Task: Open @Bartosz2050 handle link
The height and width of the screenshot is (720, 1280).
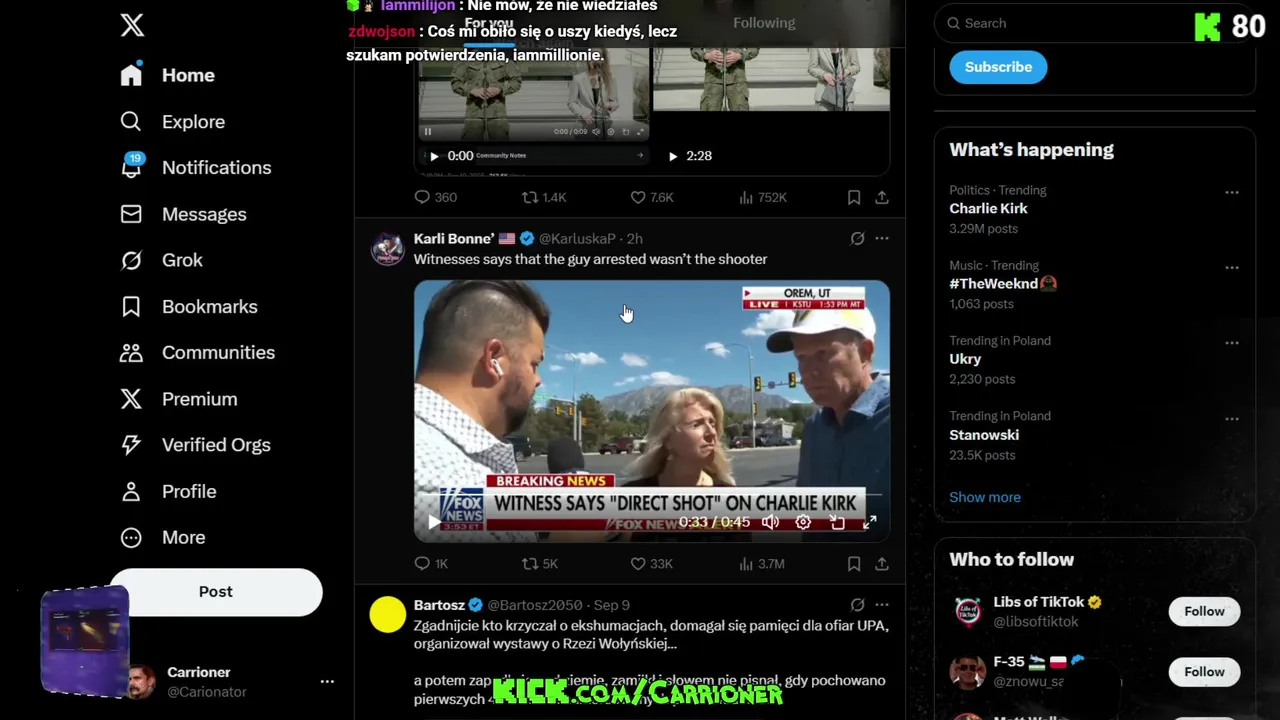Action: (x=535, y=605)
